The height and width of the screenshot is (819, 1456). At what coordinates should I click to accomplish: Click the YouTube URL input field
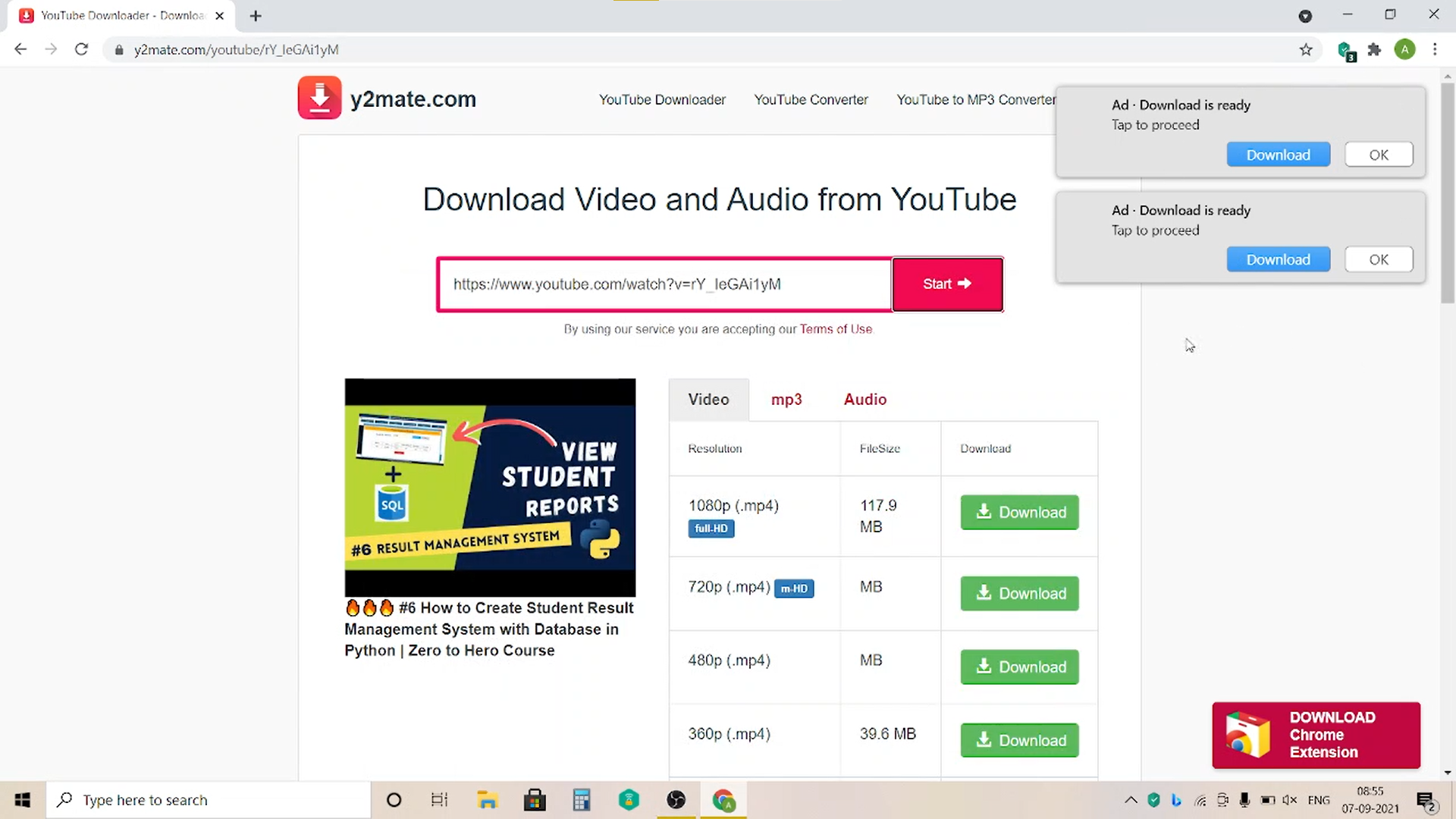(664, 284)
